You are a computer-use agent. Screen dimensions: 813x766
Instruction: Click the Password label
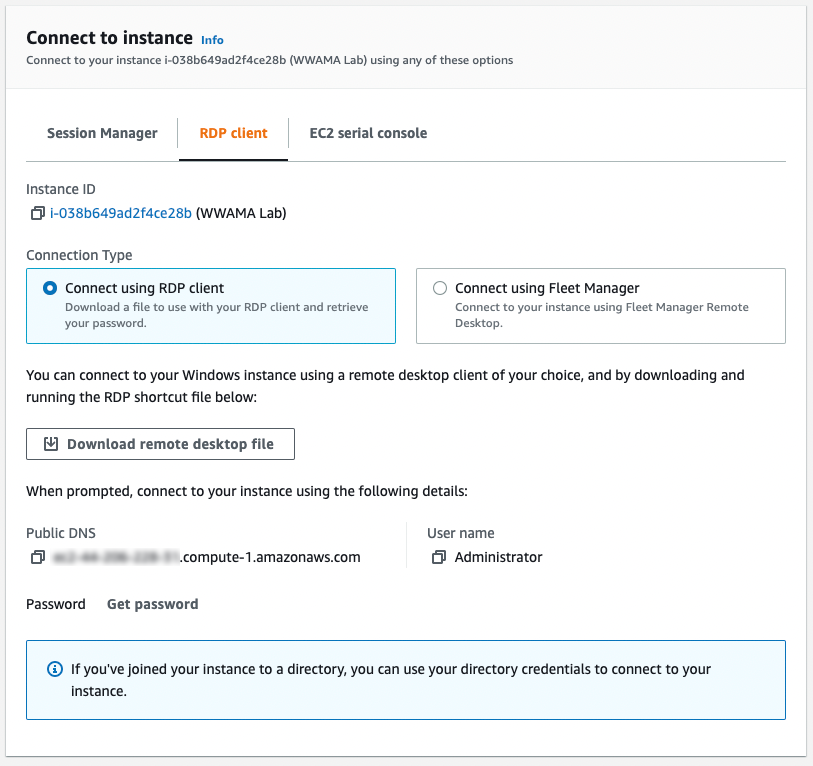click(x=55, y=604)
